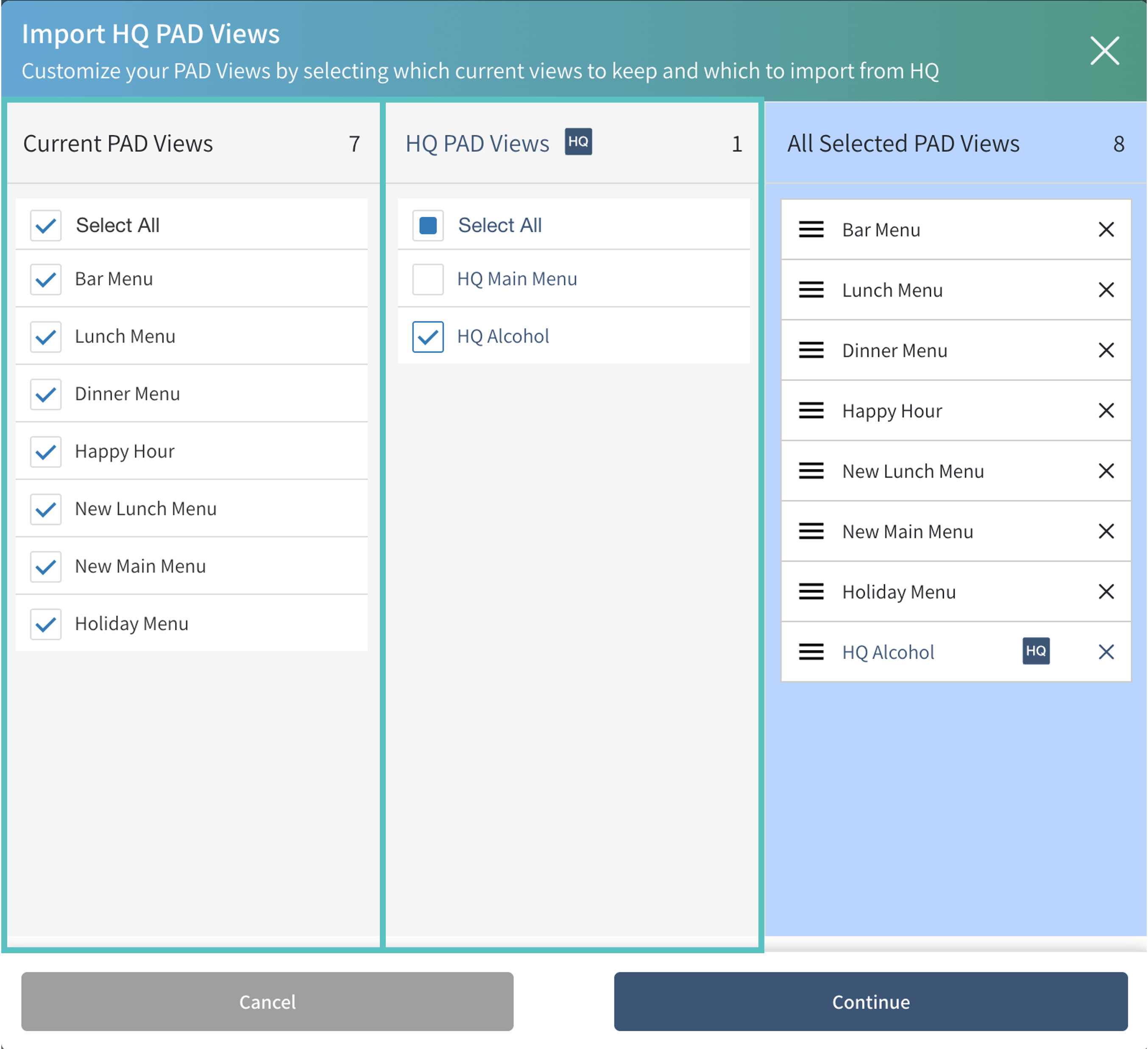Deselect the New Lunch Menu checkbox
This screenshot has height=1049, width=1148.
pos(45,509)
